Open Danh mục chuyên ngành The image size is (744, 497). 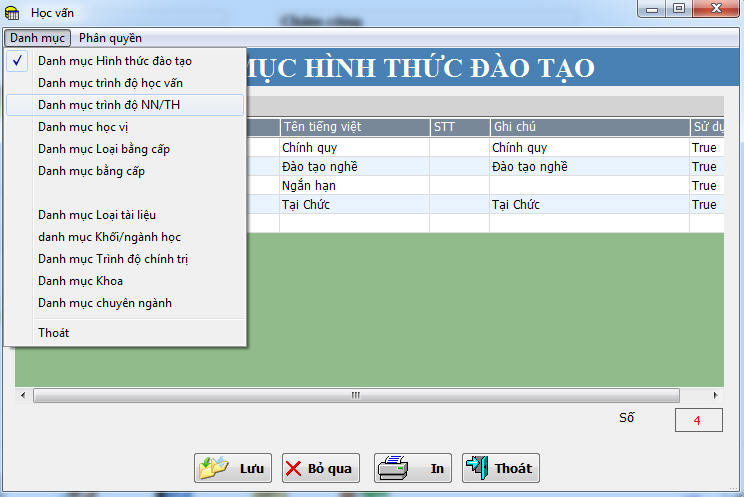click(105, 303)
